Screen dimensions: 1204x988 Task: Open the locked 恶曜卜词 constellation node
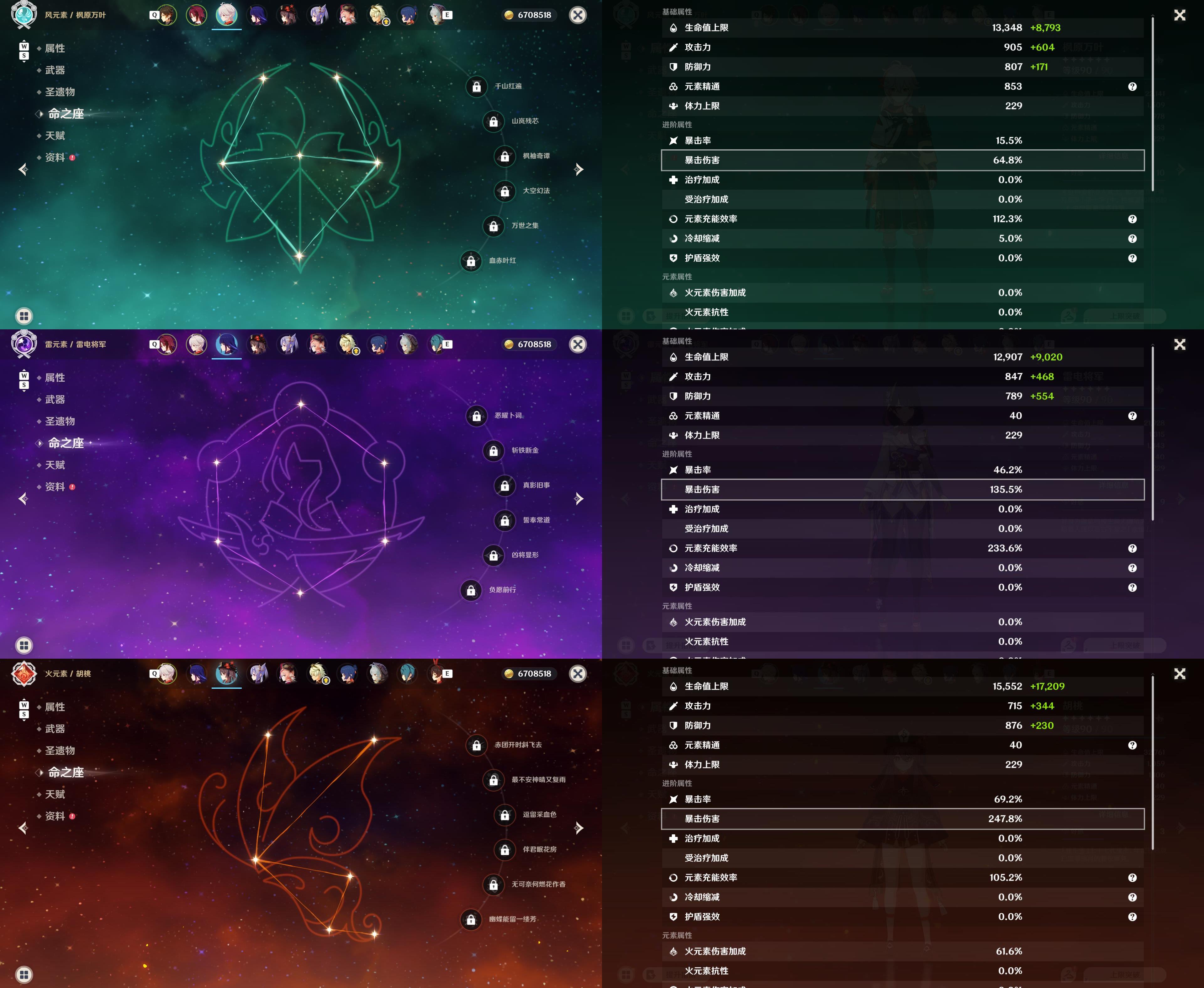pos(477,416)
